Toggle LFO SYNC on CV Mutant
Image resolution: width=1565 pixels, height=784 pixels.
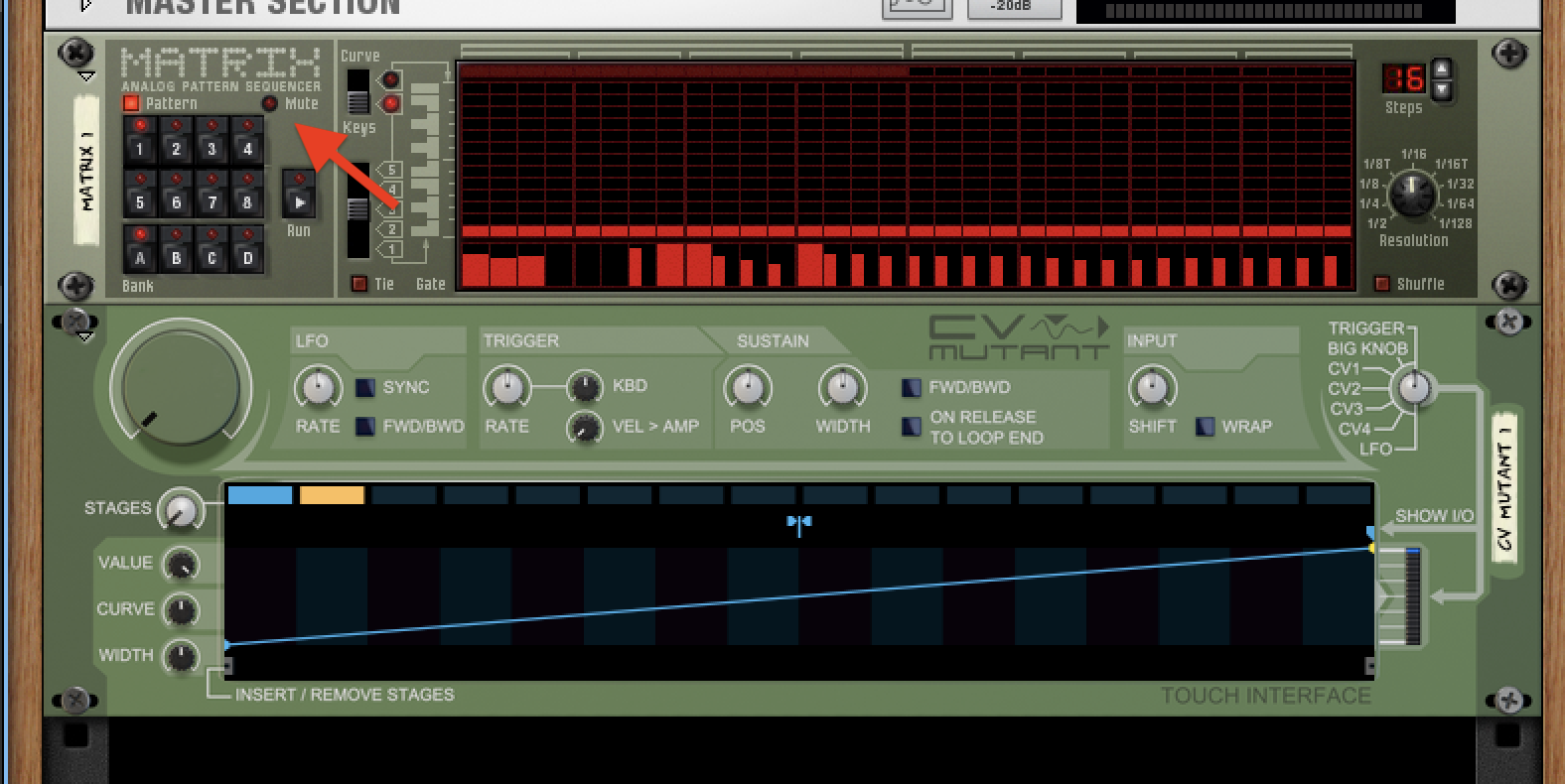pyautogui.click(x=365, y=387)
